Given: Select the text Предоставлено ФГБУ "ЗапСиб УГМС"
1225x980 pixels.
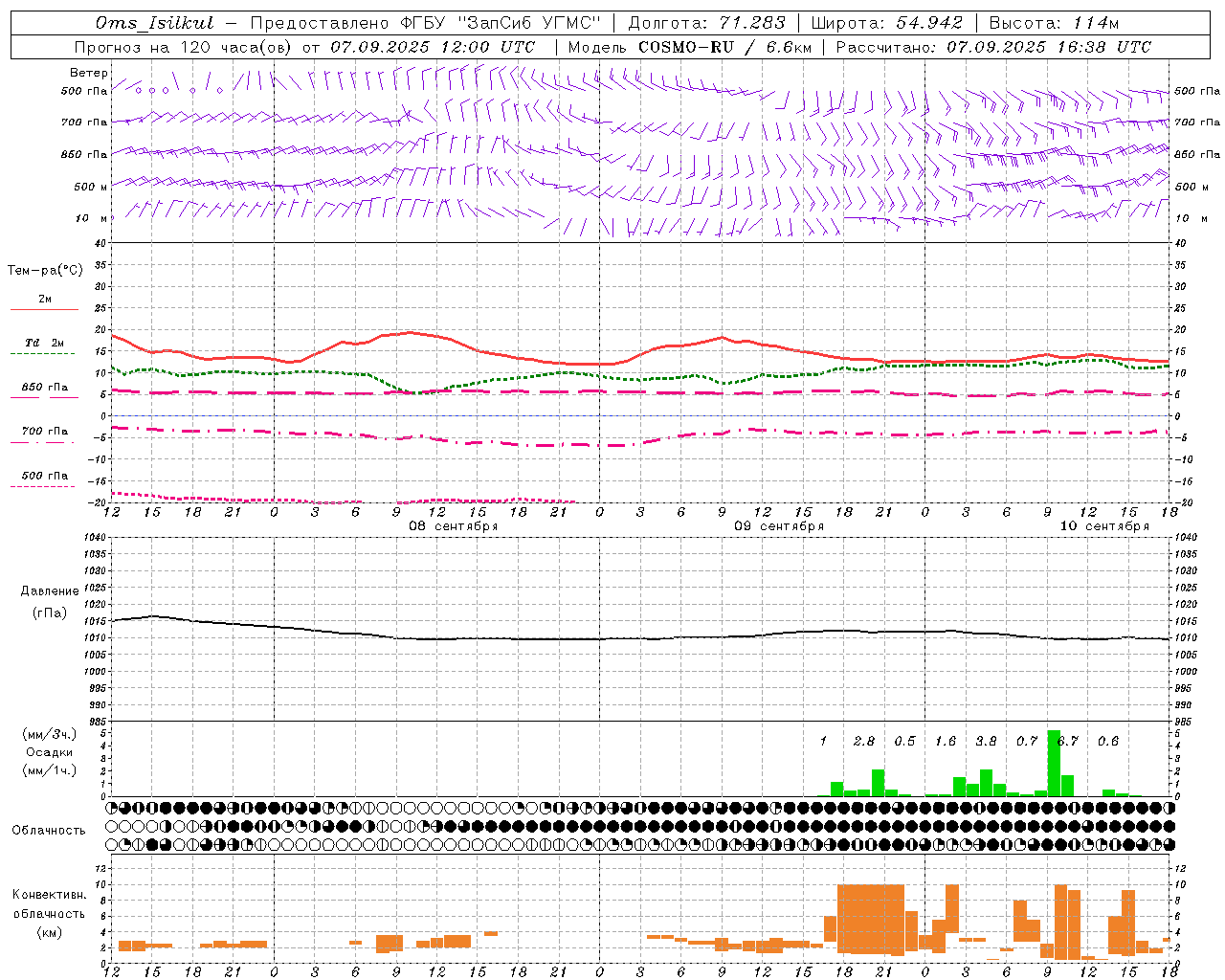Looking at the screenshot, I should [425, 23].
